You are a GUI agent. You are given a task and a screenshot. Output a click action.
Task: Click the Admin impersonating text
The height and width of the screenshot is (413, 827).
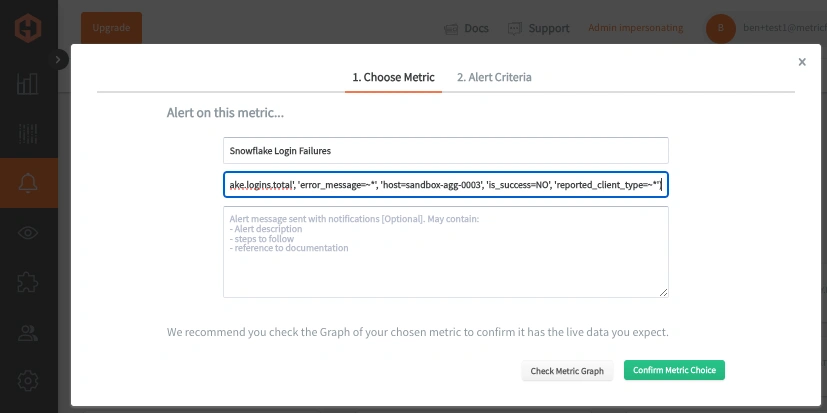point(636,28)
